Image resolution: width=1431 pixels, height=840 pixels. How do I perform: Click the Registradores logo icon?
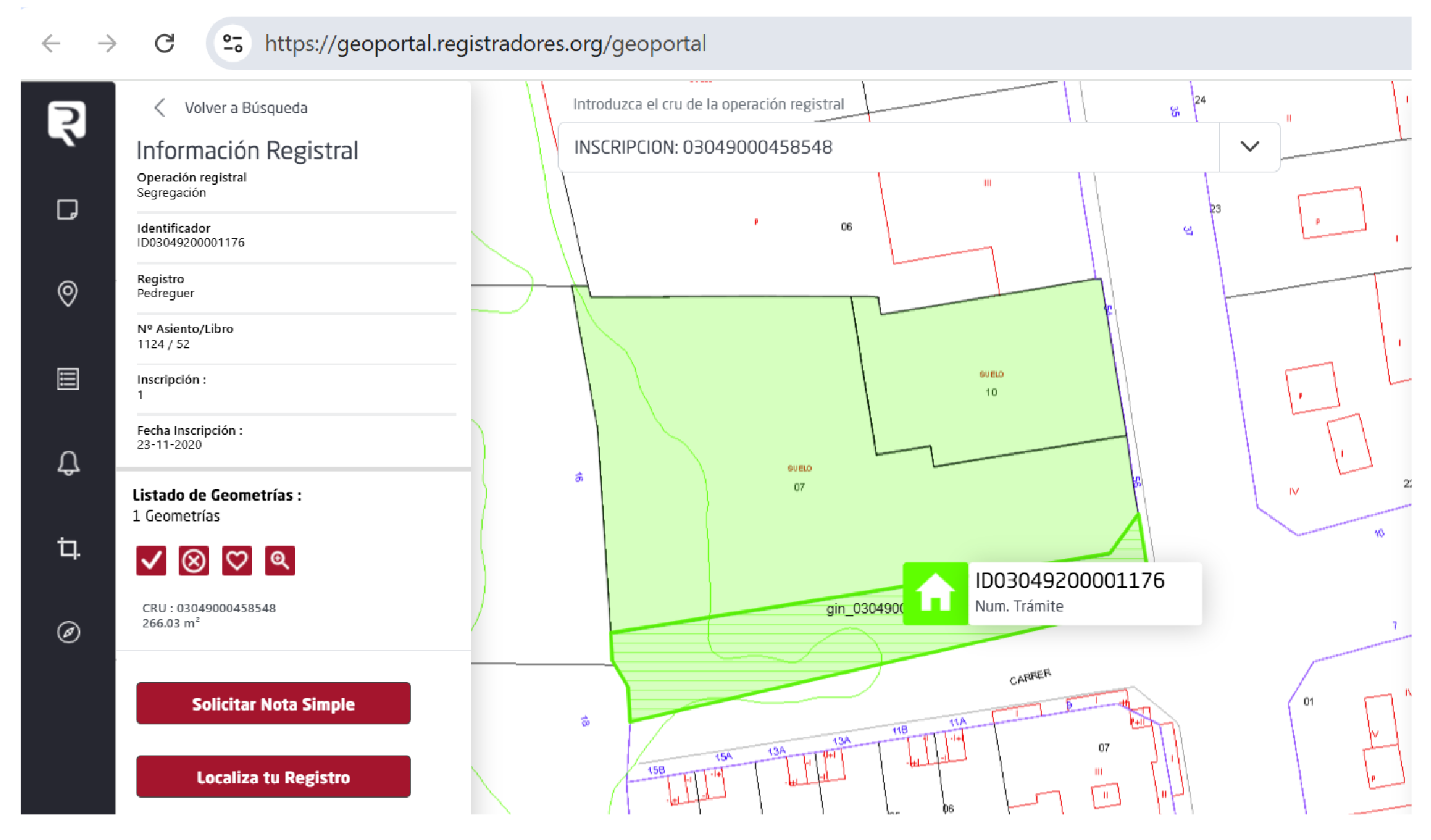66,123
